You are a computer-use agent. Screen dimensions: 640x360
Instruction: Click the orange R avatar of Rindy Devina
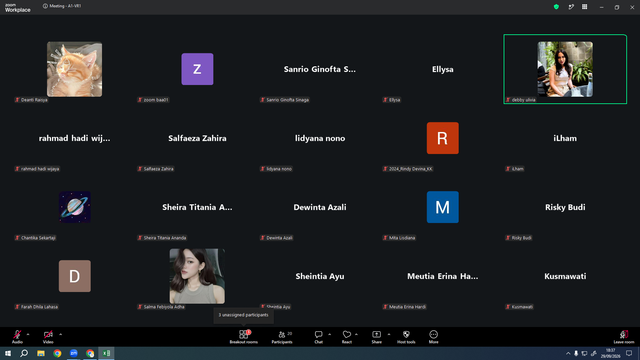[x=442, y=138]
